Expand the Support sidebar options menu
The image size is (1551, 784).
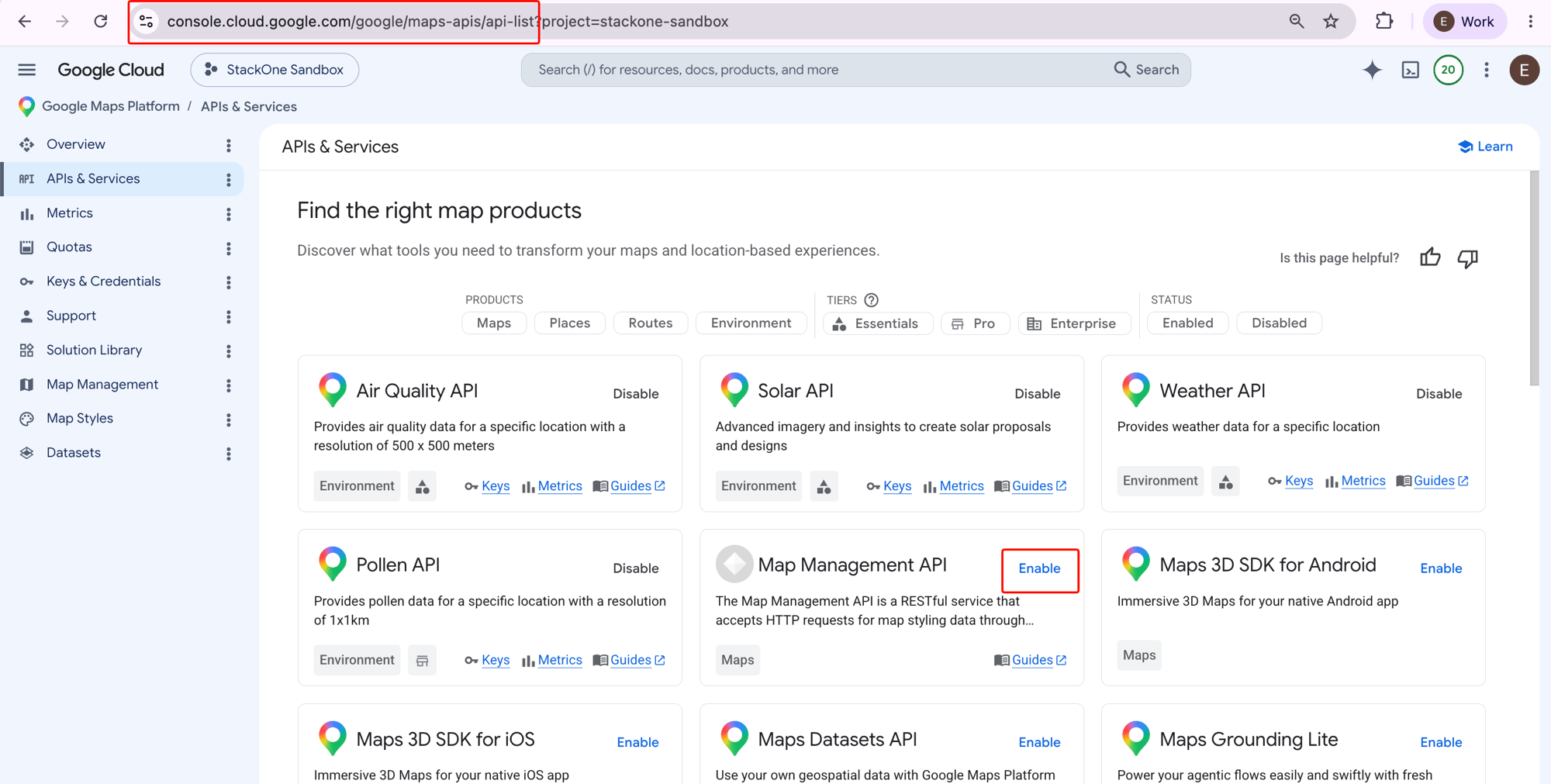[x=229, y=316]
